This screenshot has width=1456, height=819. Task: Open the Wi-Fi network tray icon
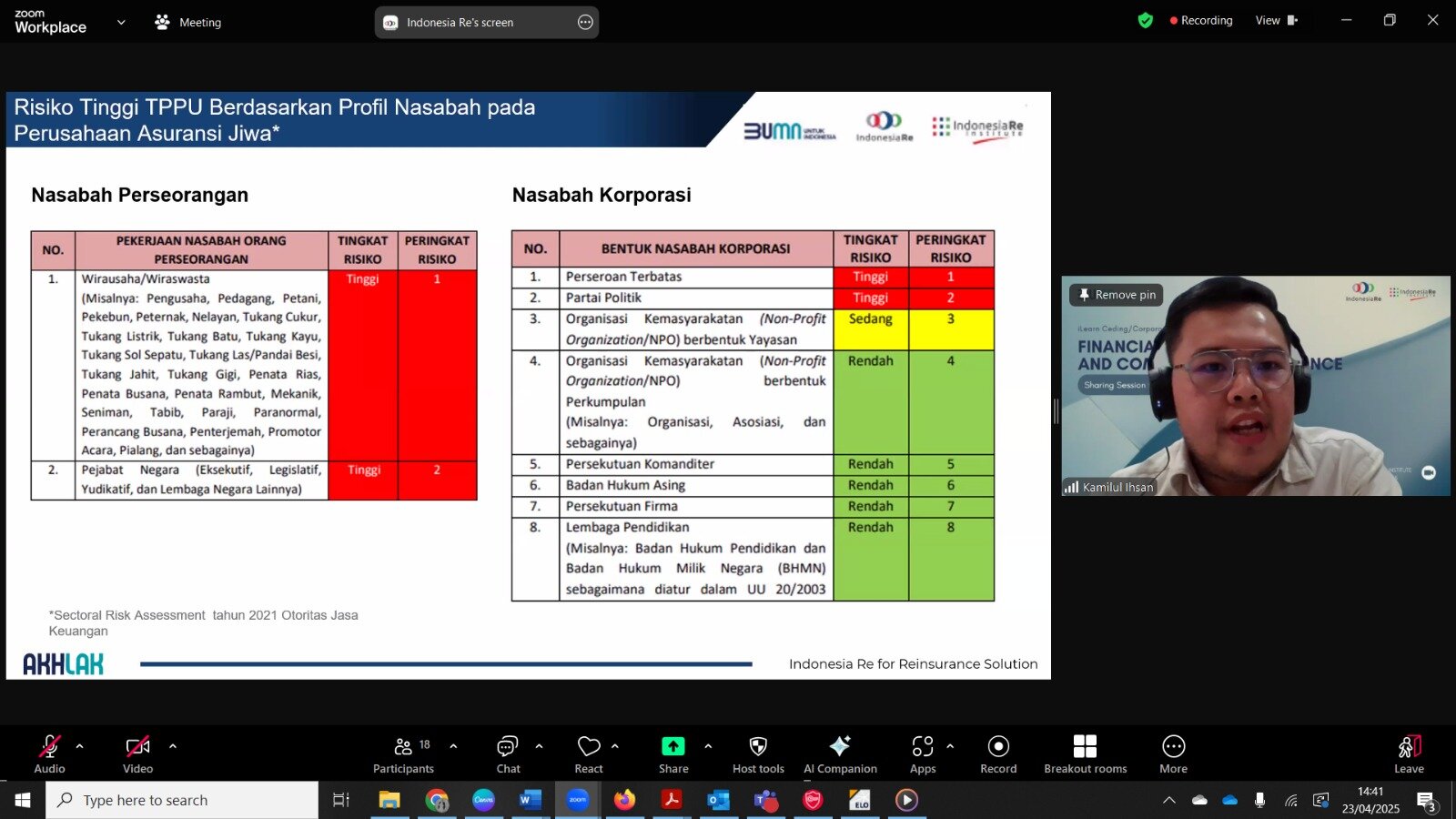[1291, 800]
